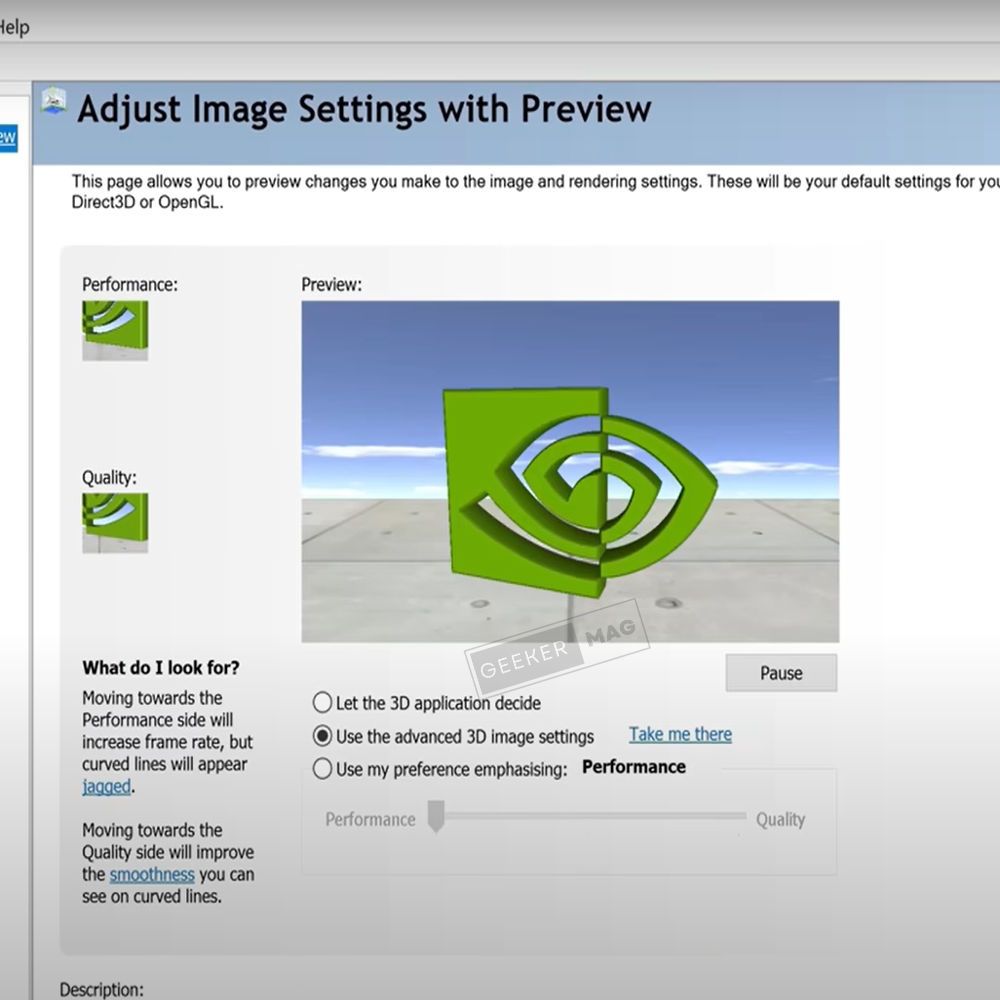Open the smoothness help link
This screenshot has height=1000, width=1000.
[x=152, y=874]
